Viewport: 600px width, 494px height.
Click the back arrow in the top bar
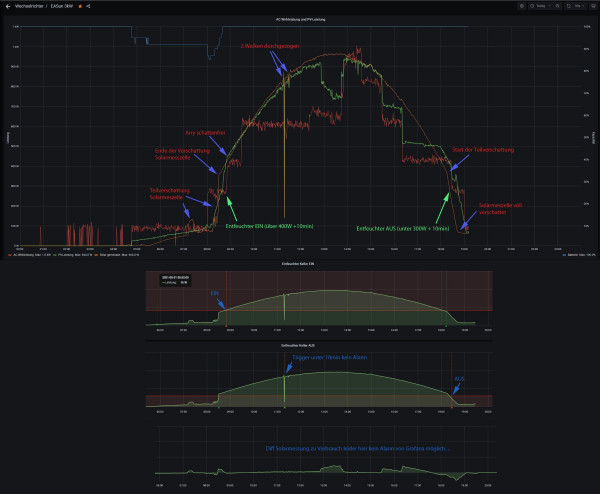click(x=7, y=6)
